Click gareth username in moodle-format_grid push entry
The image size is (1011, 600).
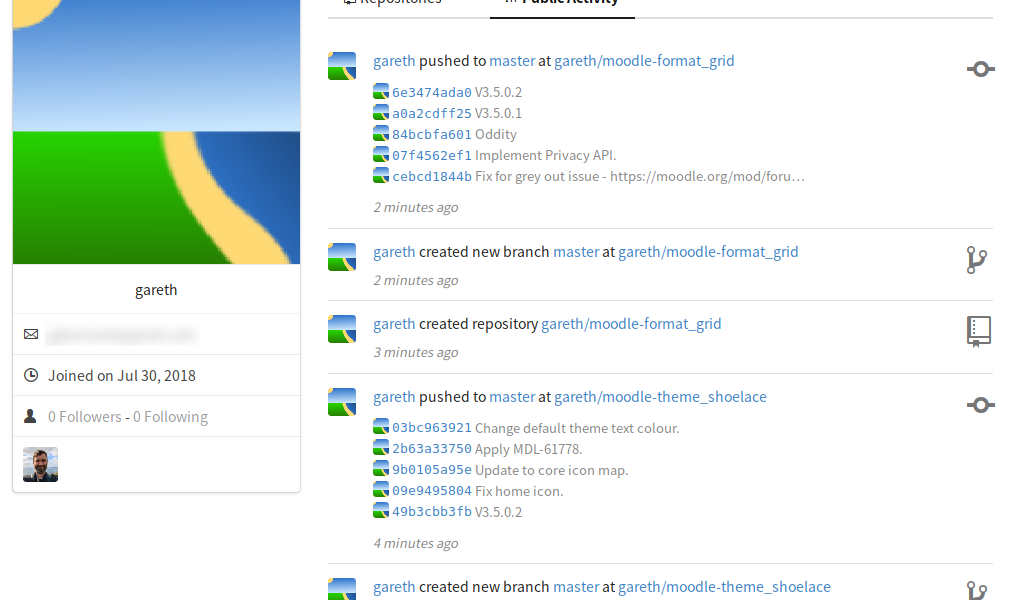click(394, 61)
